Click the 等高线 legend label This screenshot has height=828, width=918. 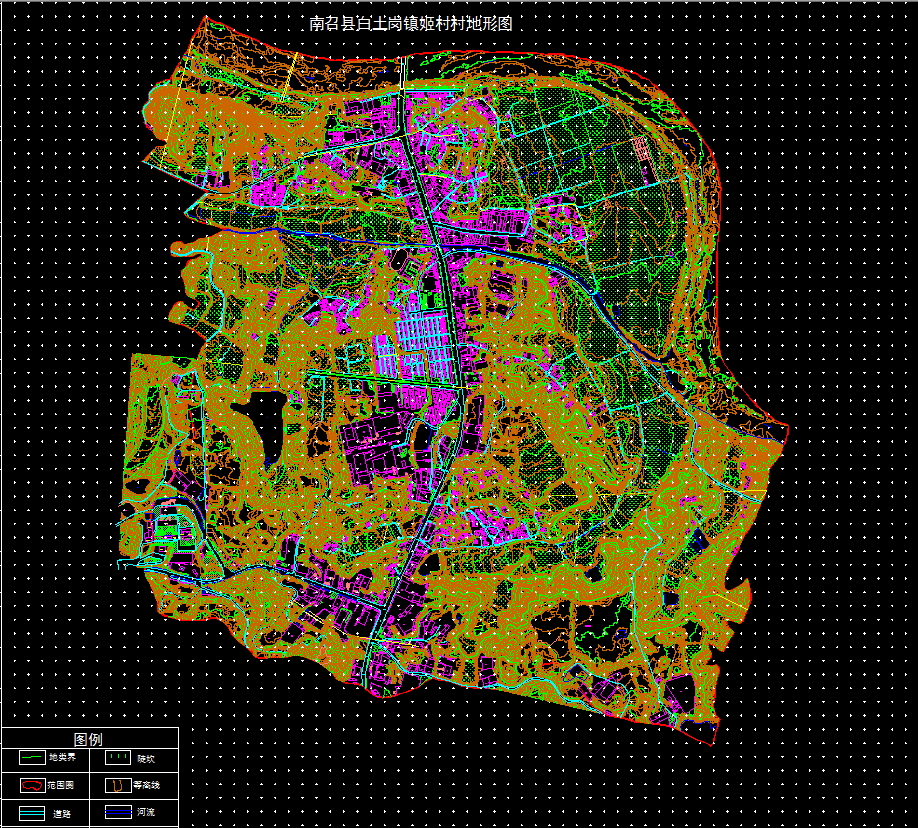point(146,785)
